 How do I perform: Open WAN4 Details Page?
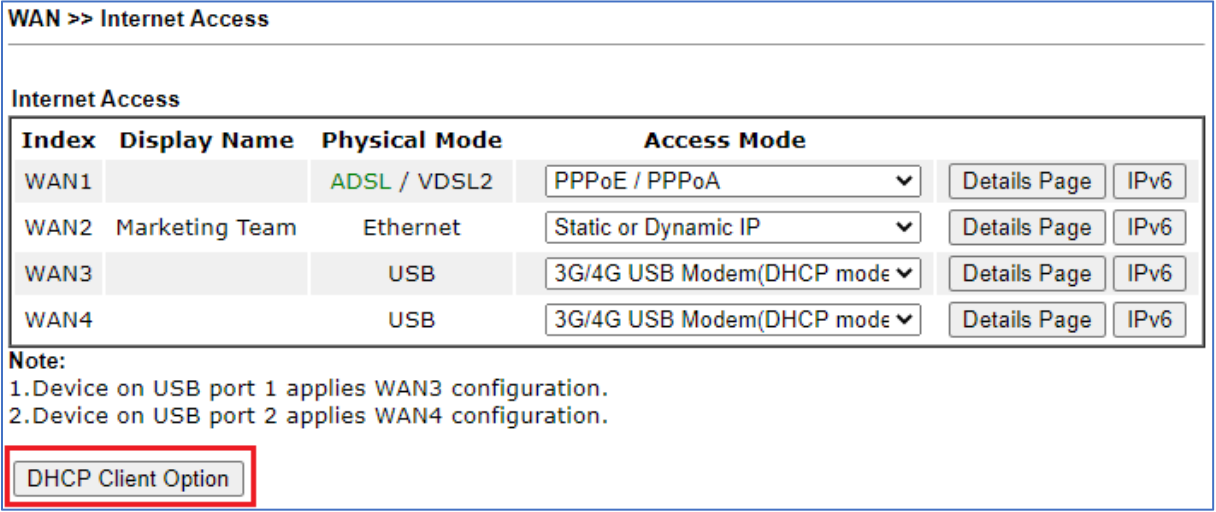tap(1027, 320)
